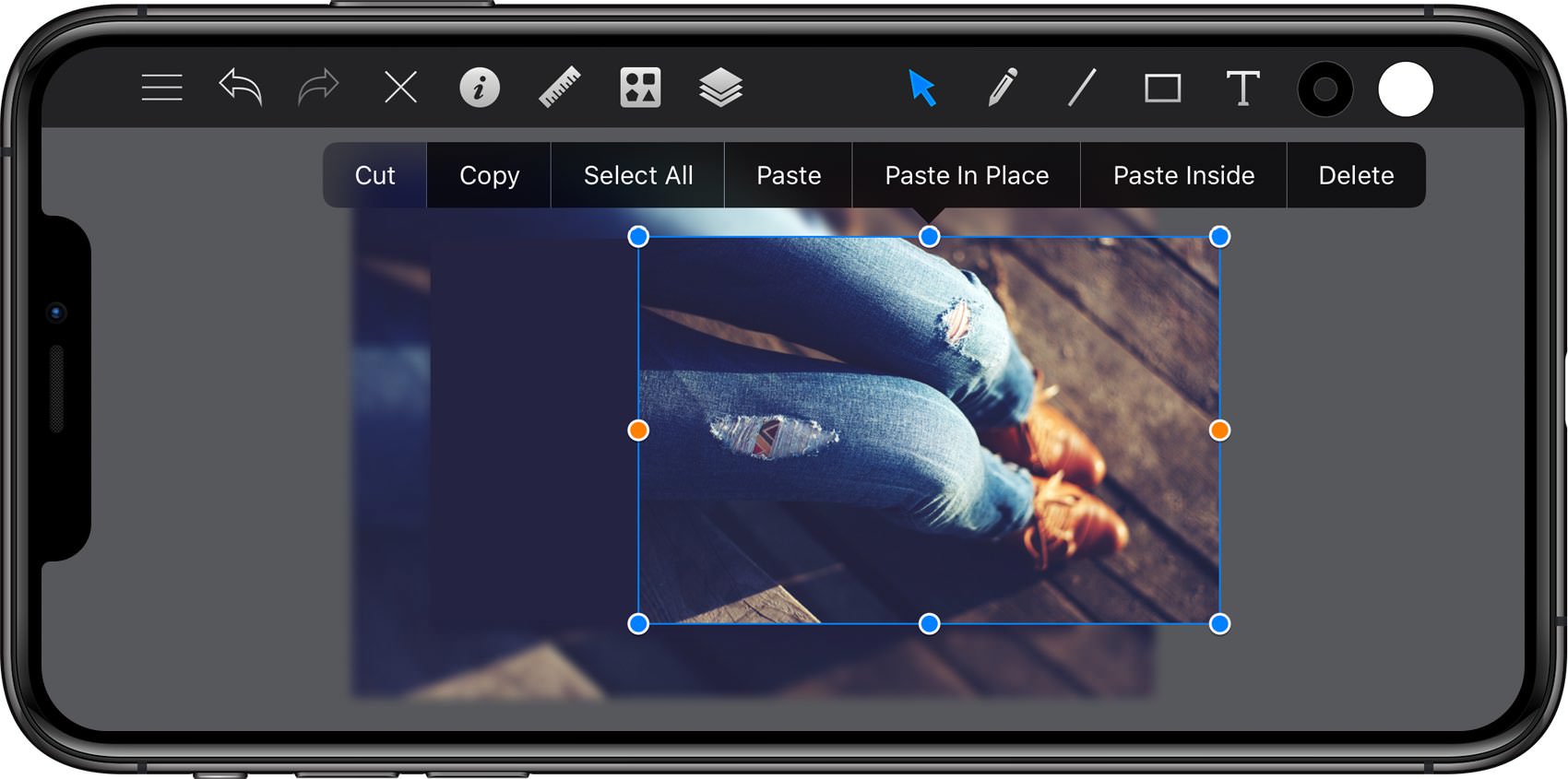
Task: Open the info inspector
Action: (x=480, y=88)
